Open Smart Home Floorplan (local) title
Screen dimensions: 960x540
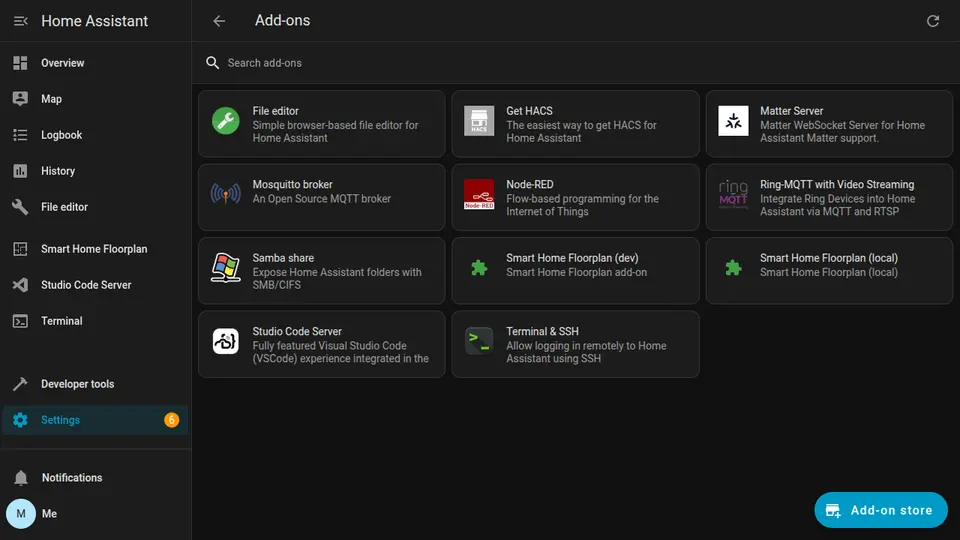coord(828,258)
